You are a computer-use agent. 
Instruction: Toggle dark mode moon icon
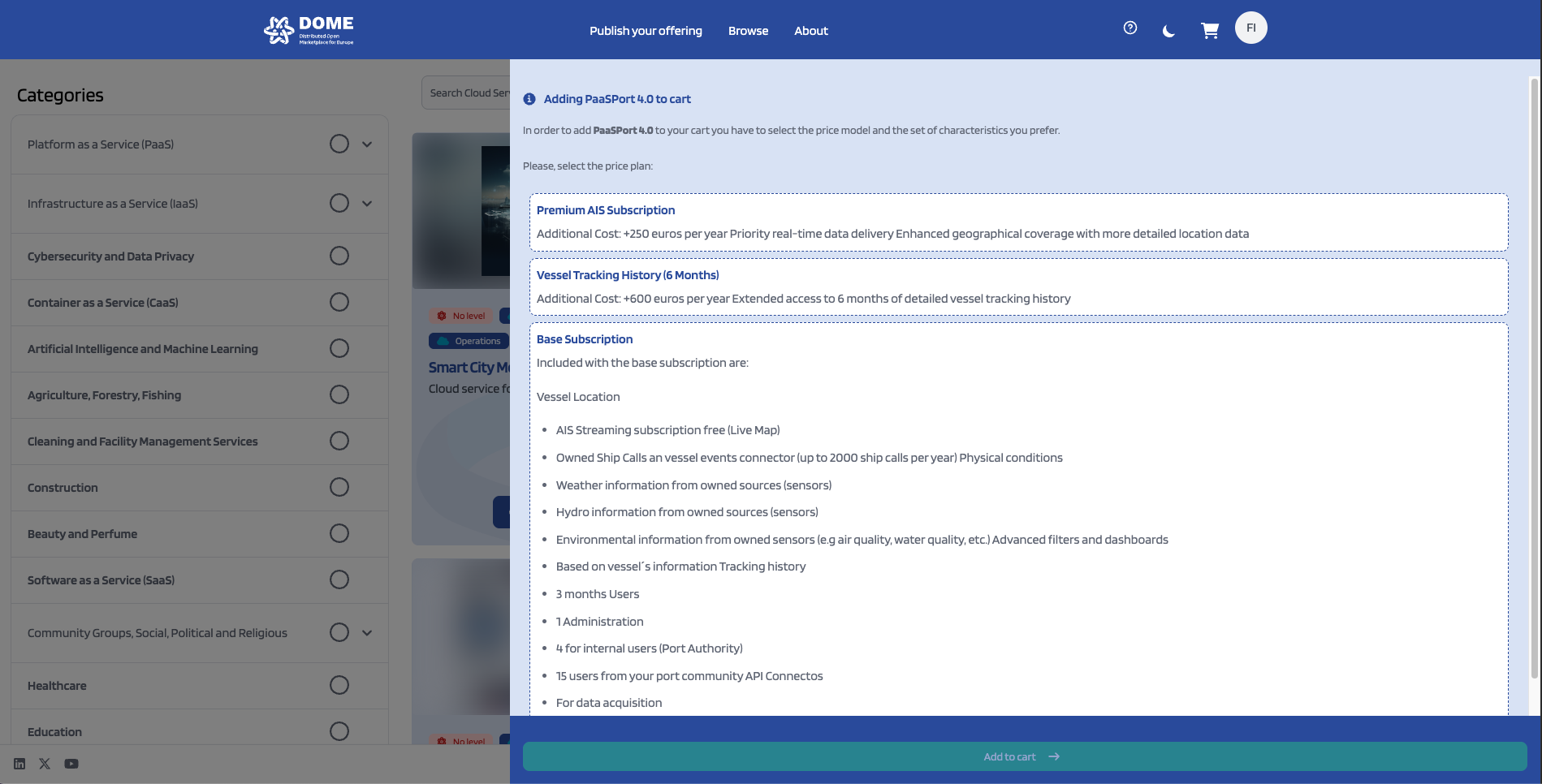[x=1168, y=31]
